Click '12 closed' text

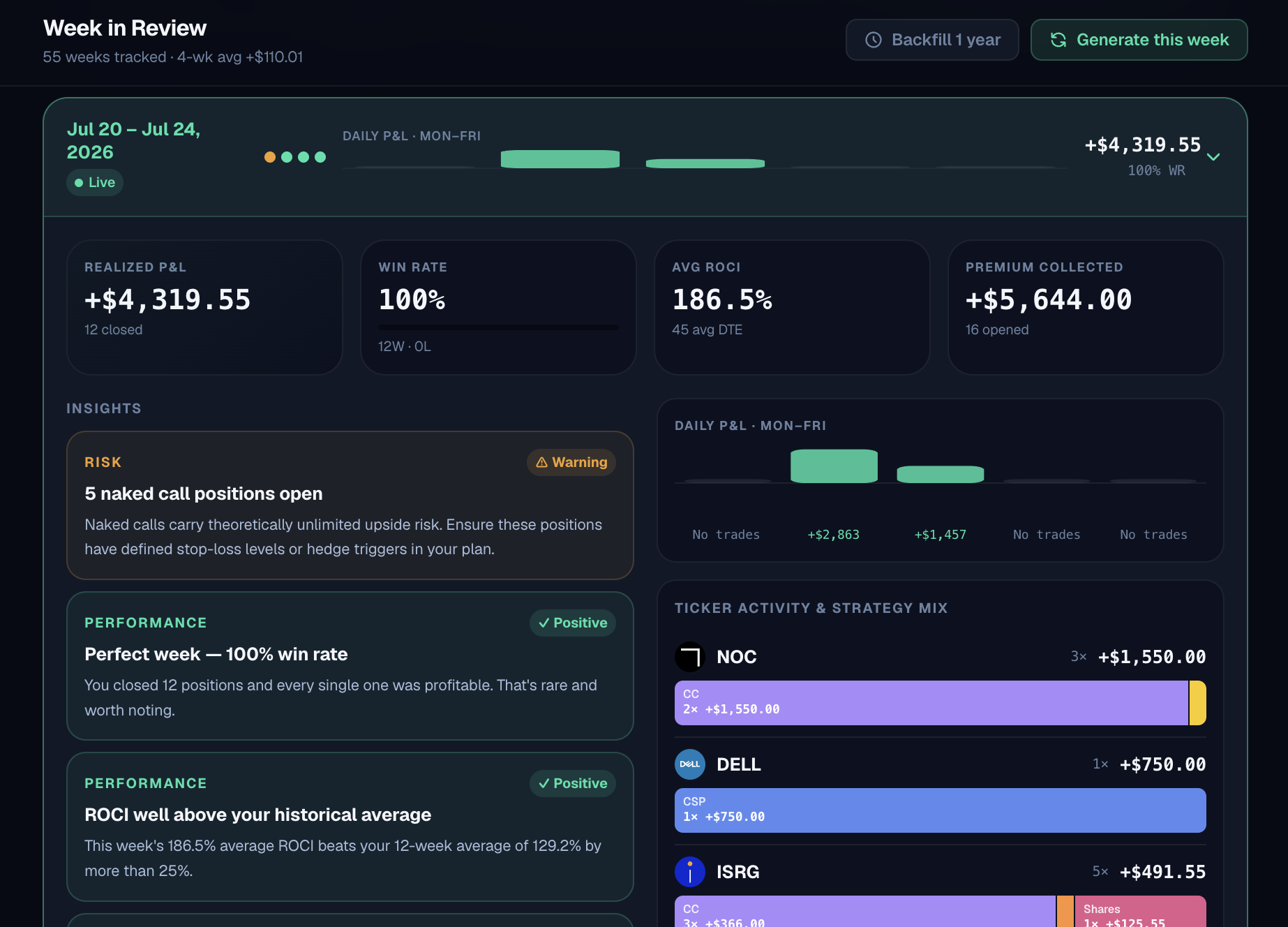point(114,329)
